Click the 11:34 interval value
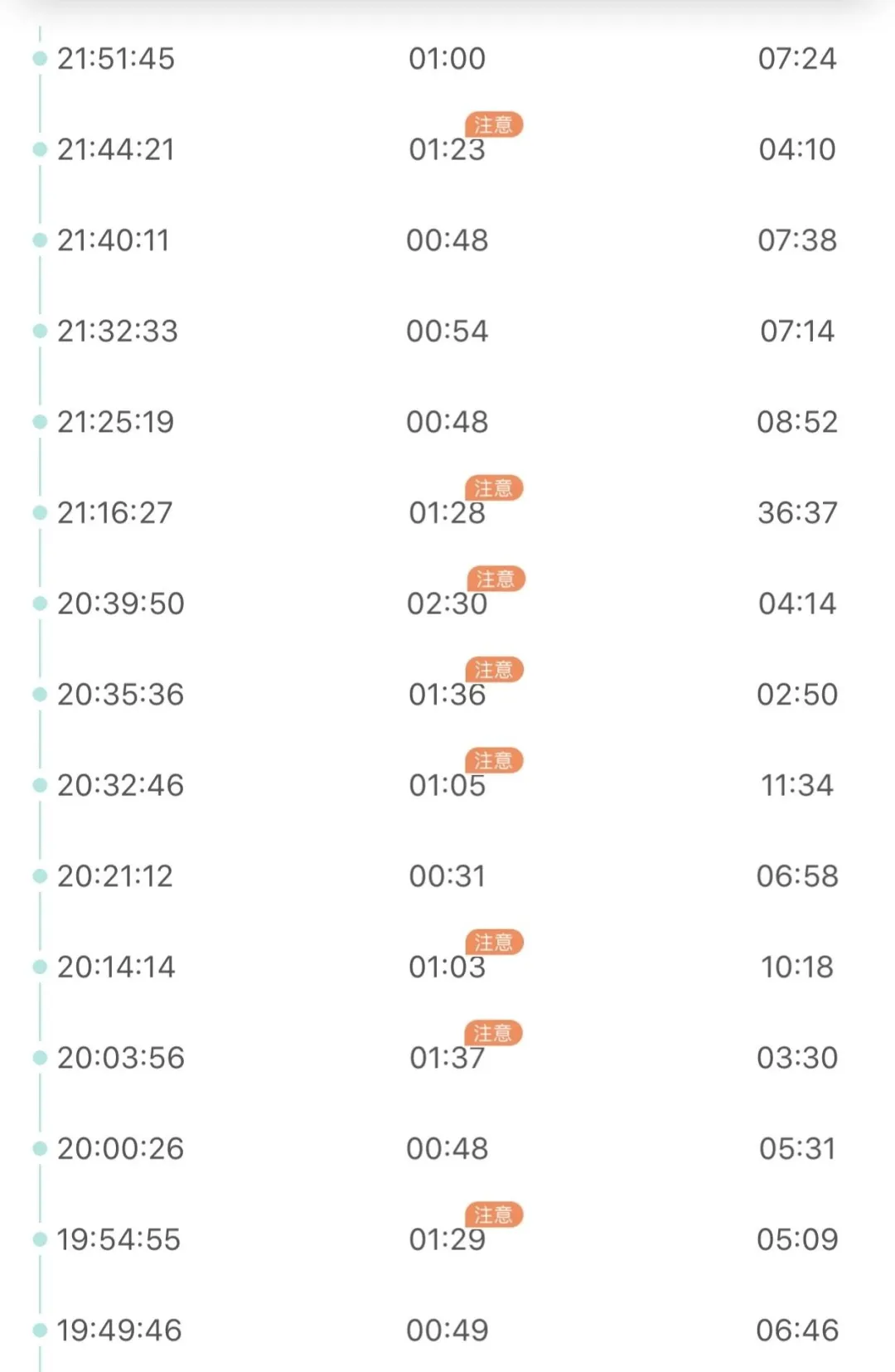This screenshot has height=1372, width=895. [797, 785]
